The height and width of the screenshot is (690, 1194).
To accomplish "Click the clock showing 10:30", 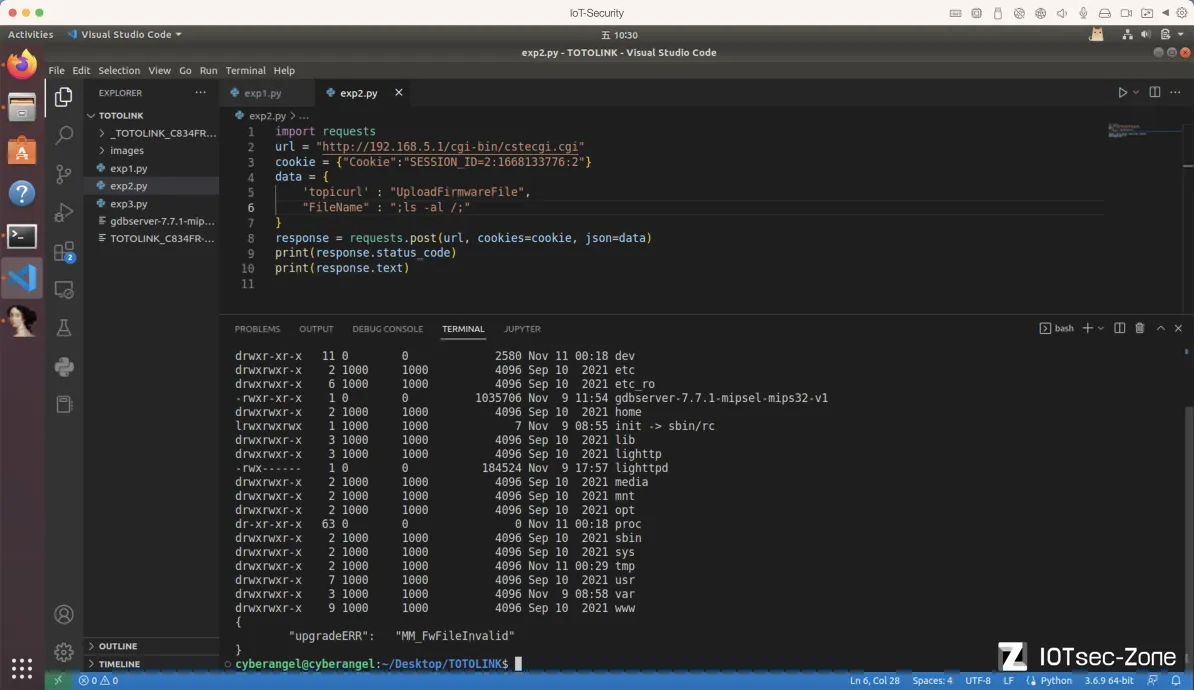I will (x=619, y=35).
